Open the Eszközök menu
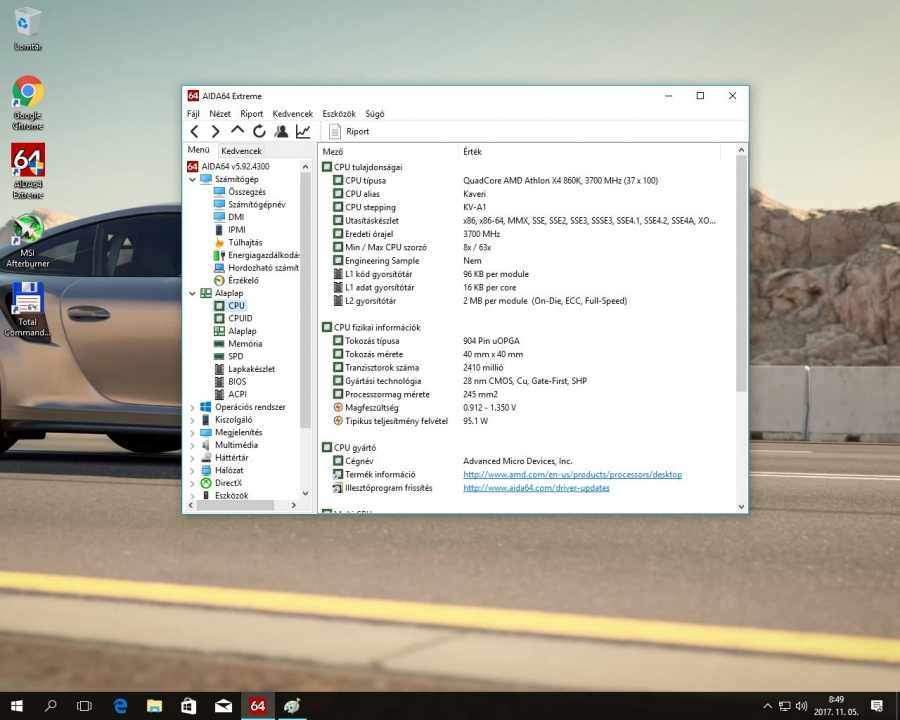This screenshot has width=900, height=720. pos(339,114)
